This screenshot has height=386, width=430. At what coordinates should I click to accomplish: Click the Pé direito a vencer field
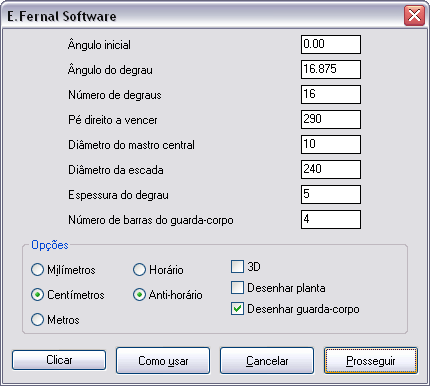click(x=331, y=119)
